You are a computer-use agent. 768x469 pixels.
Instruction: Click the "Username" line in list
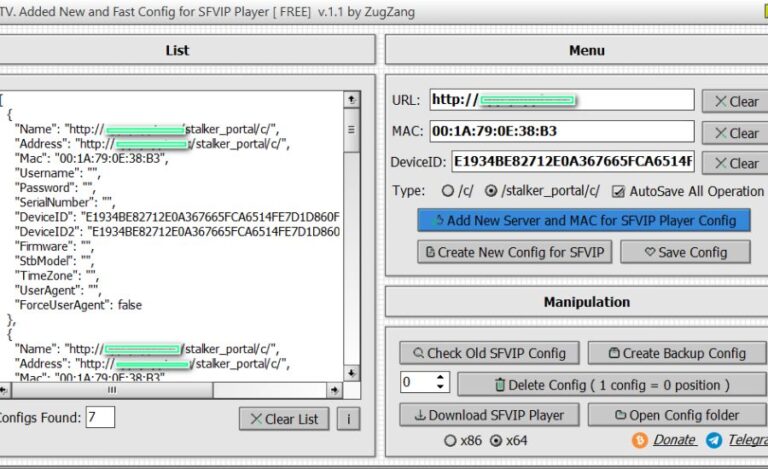point(57,173)
